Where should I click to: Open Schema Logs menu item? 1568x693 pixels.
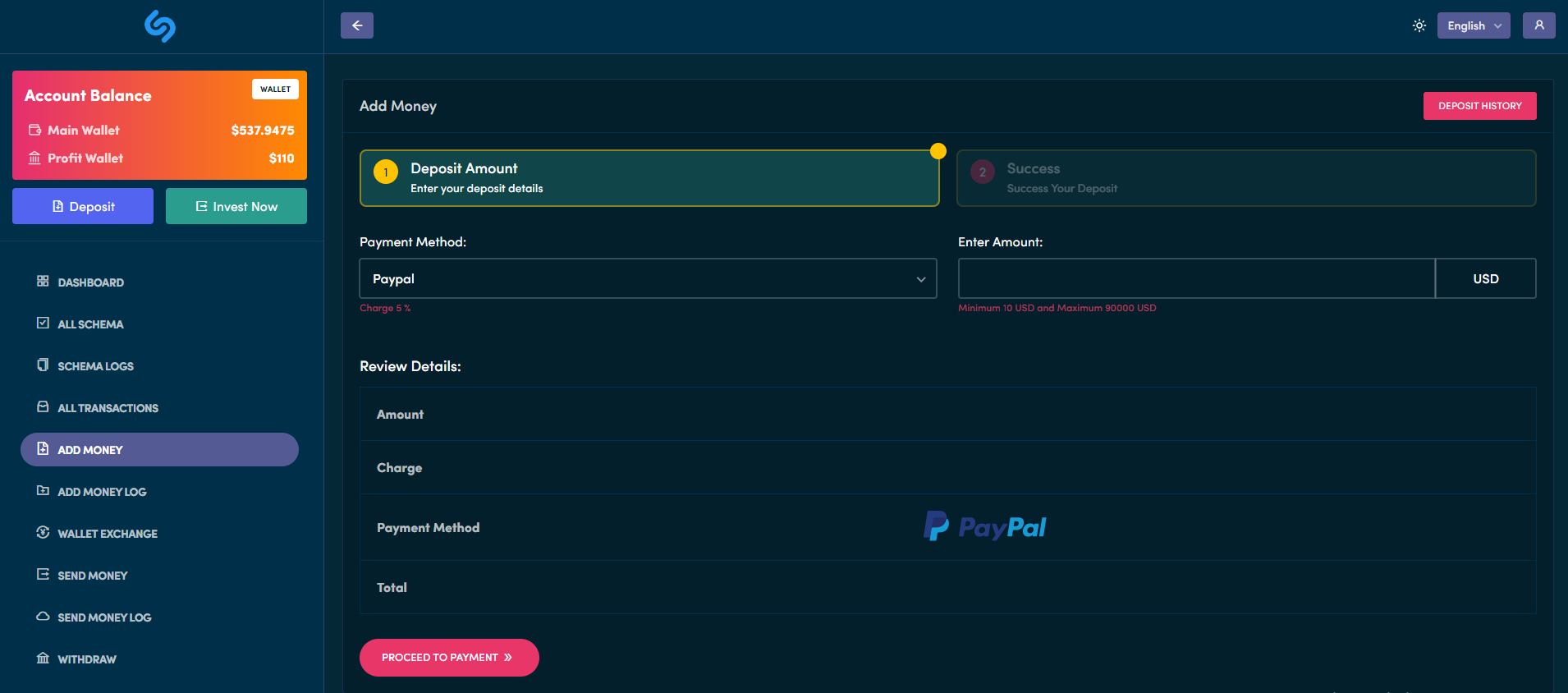pos(95,366)
